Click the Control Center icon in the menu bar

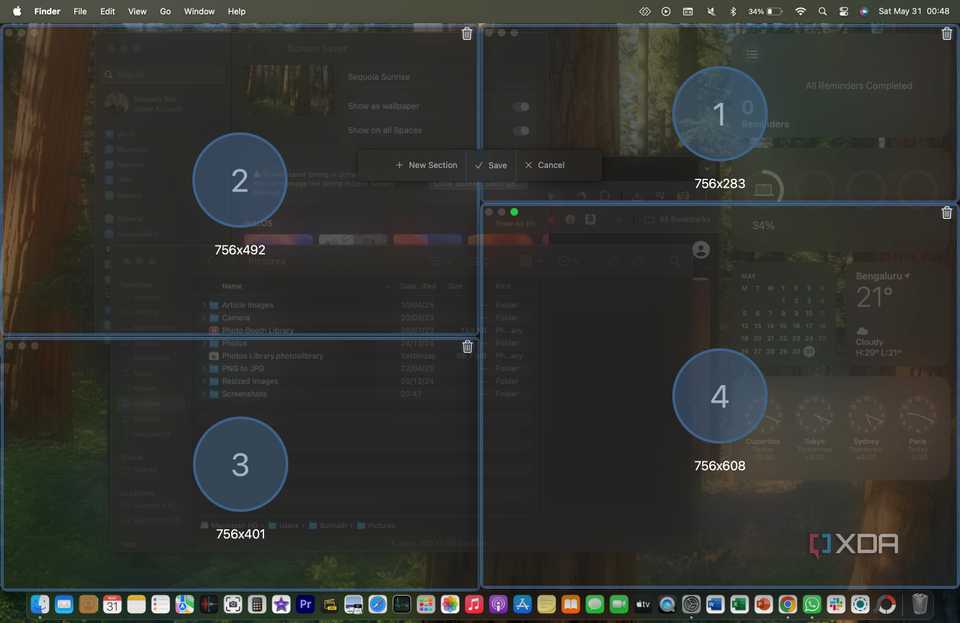[845, 11]
